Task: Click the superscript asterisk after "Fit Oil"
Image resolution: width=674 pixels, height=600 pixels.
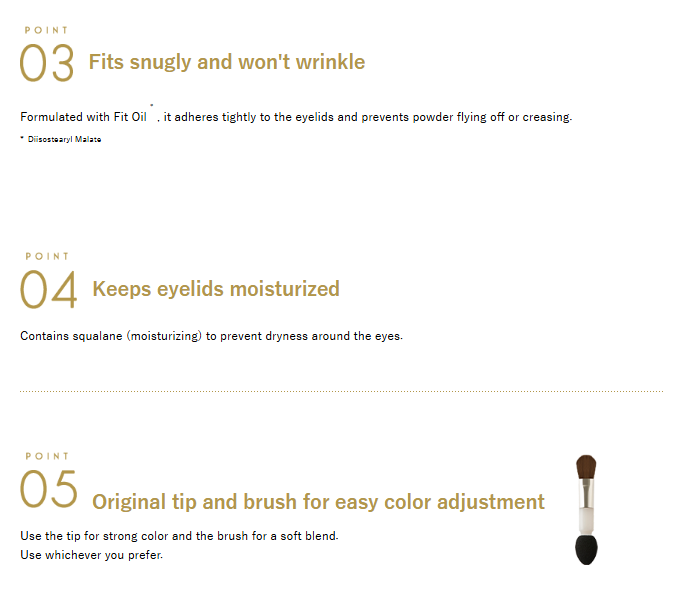Action: click(x=151, y=105)
